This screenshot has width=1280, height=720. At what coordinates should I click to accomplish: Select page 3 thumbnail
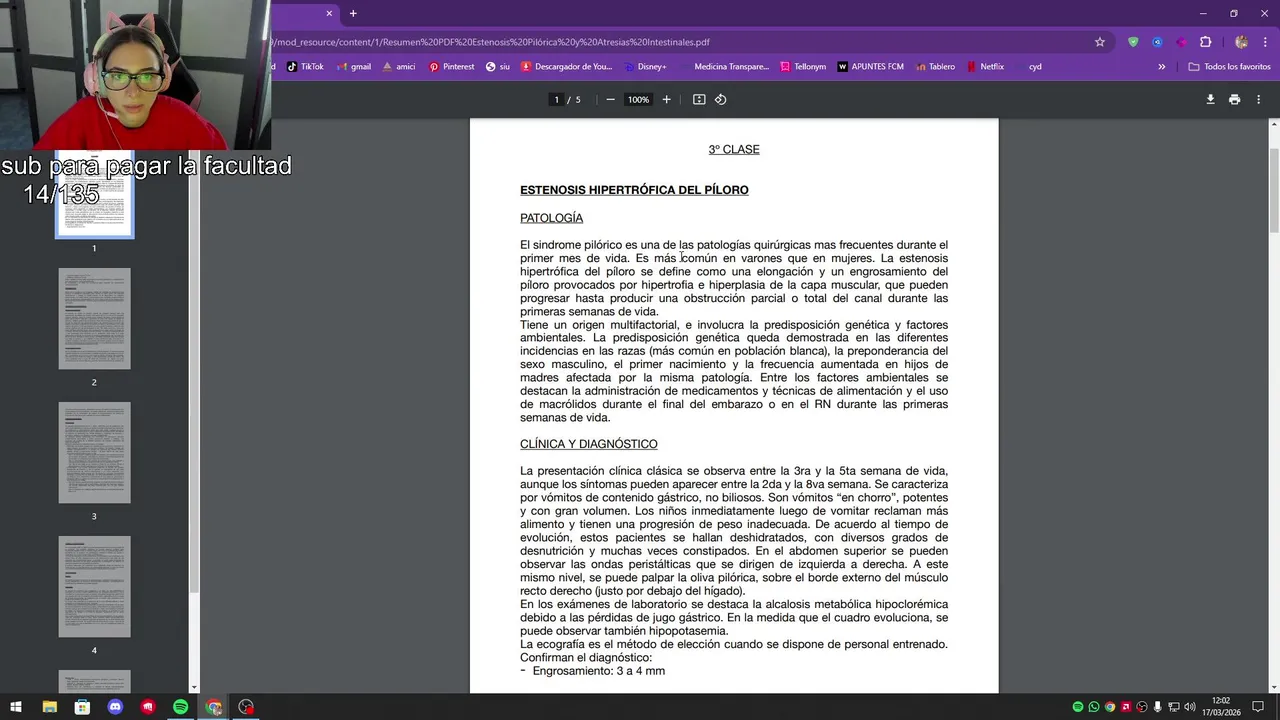tap(94, 453)
